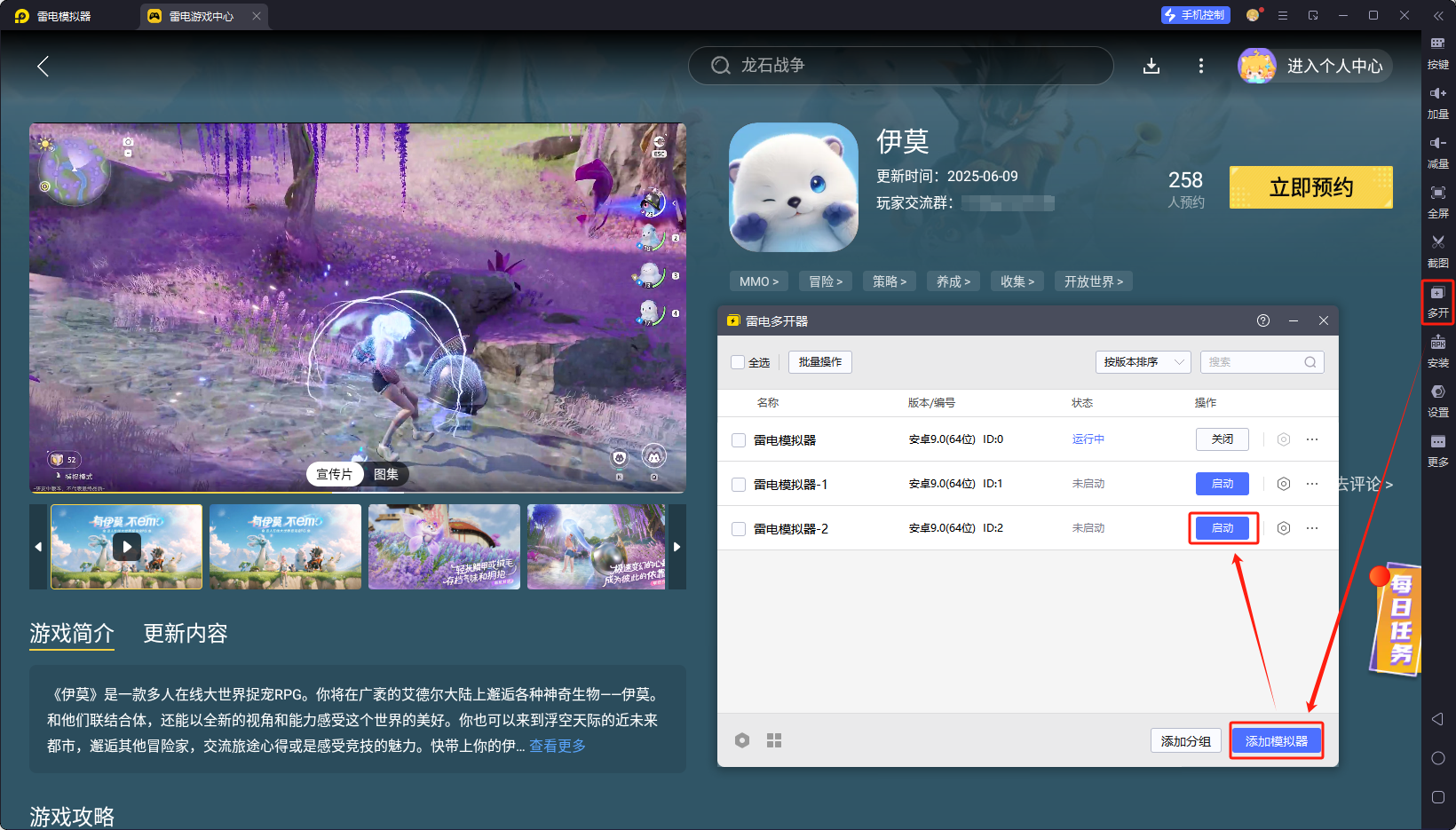1456x830 pixels.
Task: Open help in the 雷电多开器 title bar
Action: point(1263,320)
